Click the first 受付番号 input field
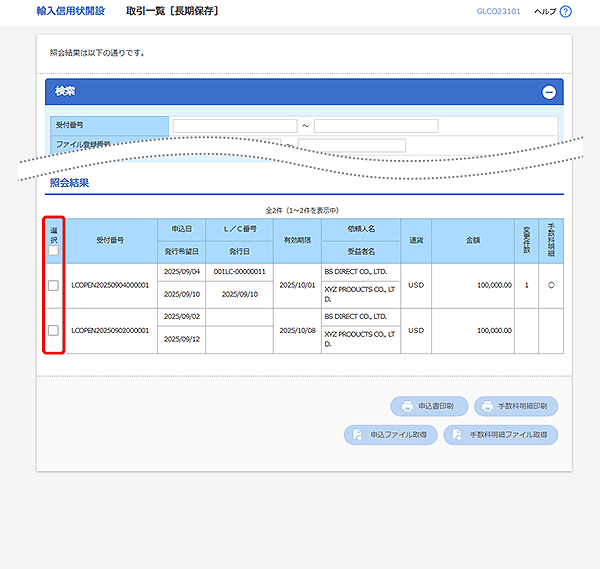The height and width of the screenshot is (569, 600). click(x=235, y=126)
